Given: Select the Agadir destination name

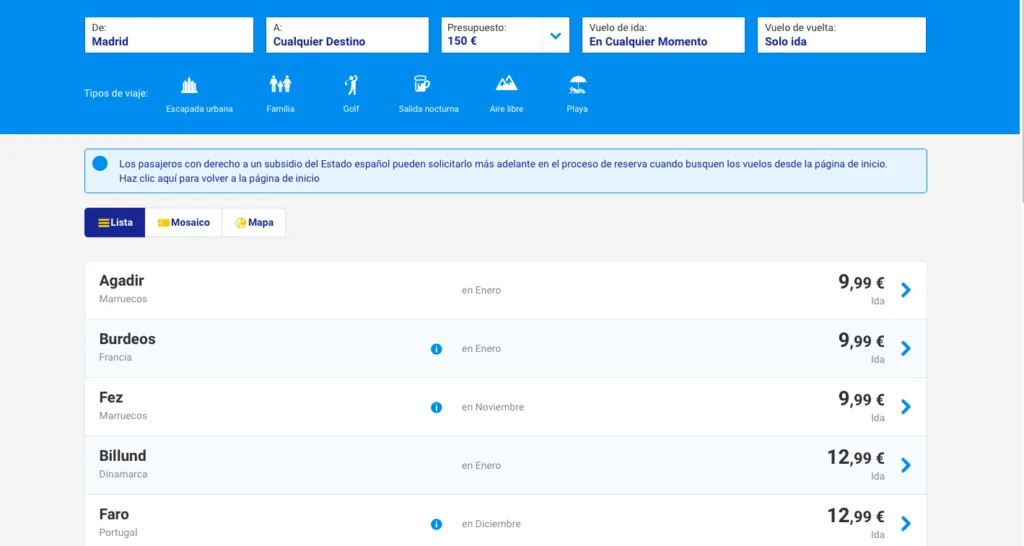Looking at the screenshot, I should (x=121, y=281).
